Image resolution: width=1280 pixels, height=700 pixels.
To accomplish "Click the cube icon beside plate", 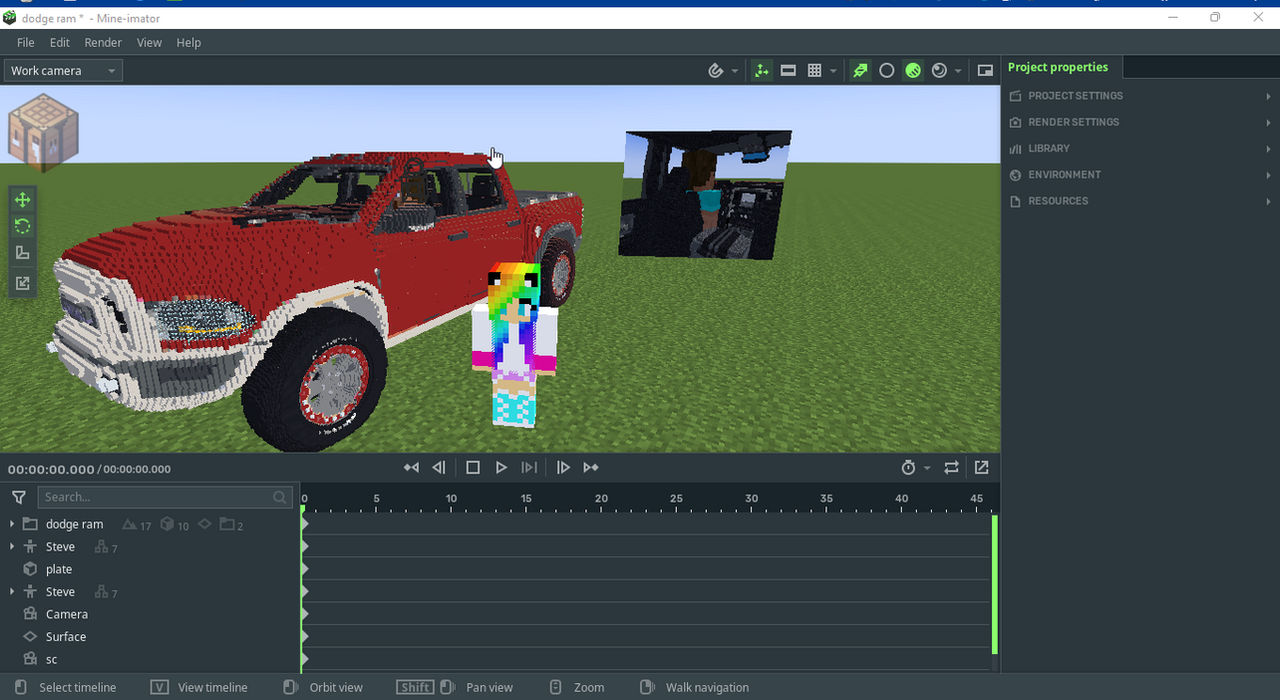I will pyautogui.click(x=30, y=569).
